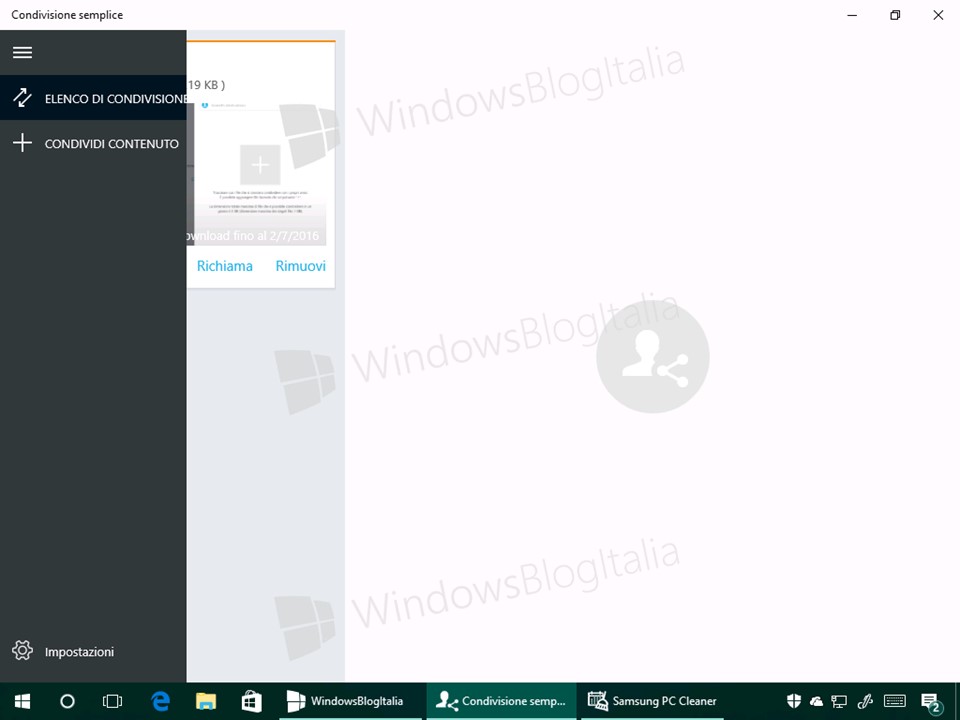The image size is (960, 720).
Task: Select Condividi contenuto menu item
Action: click(x=93, y=143)
